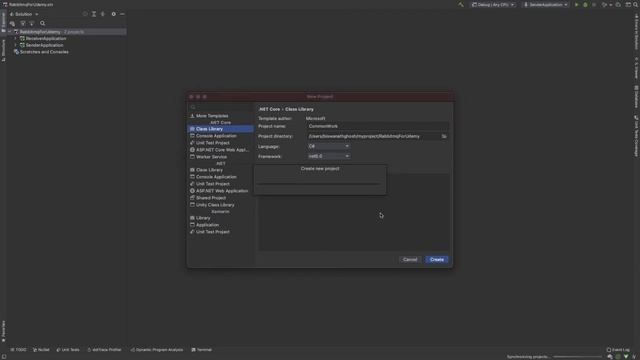Click the search icon in New Project dialog
The height and width of the screenshot is (360, 640).
coord(193,107)
